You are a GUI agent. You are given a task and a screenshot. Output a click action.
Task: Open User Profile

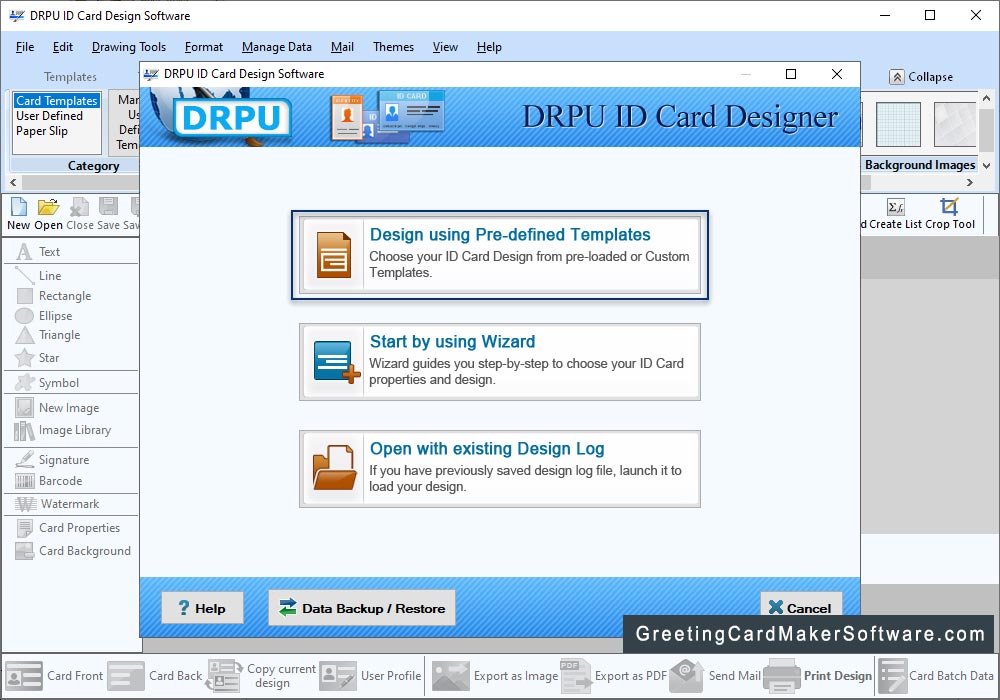(x=371, y=676)
